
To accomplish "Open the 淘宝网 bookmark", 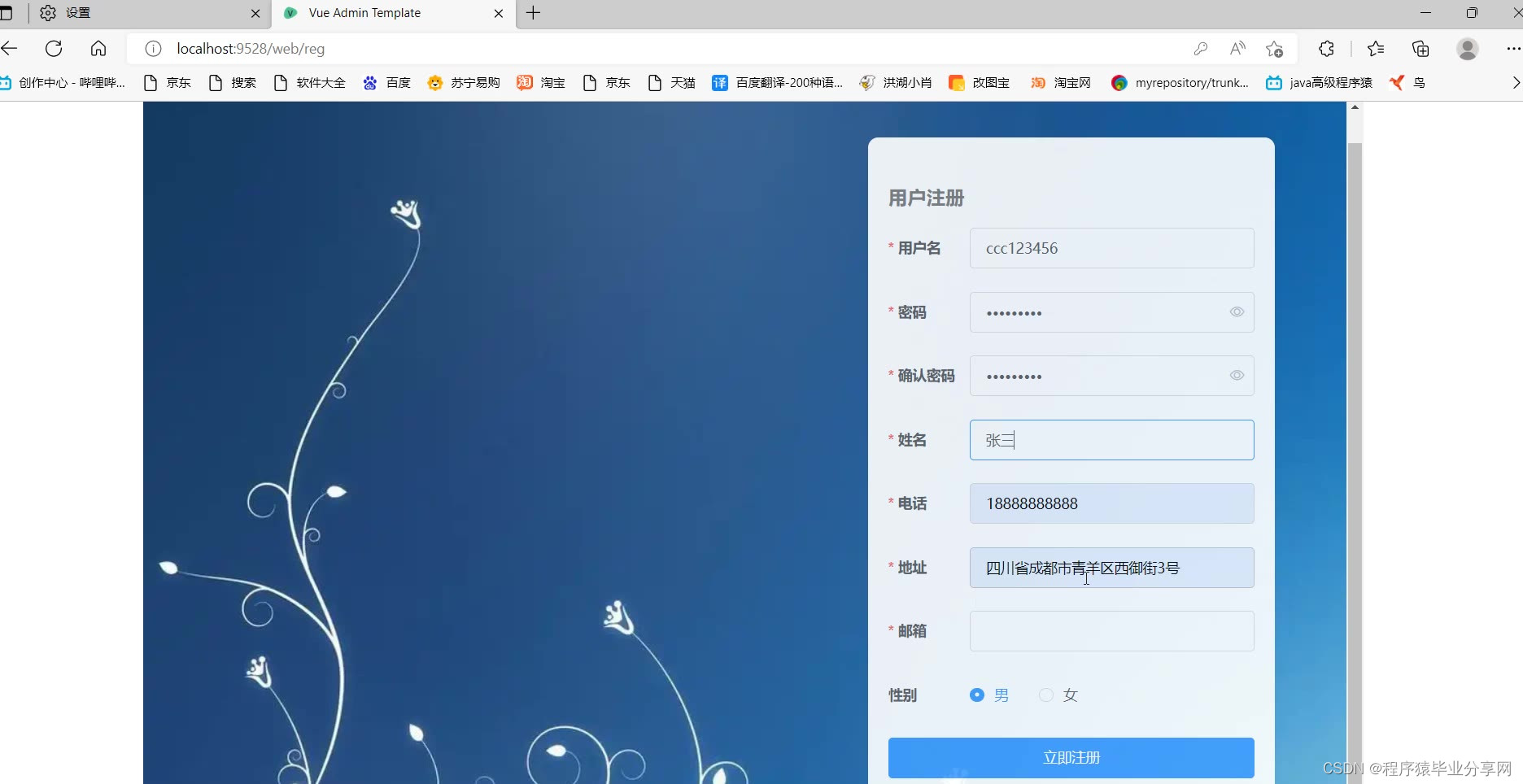I will 1061,83.
